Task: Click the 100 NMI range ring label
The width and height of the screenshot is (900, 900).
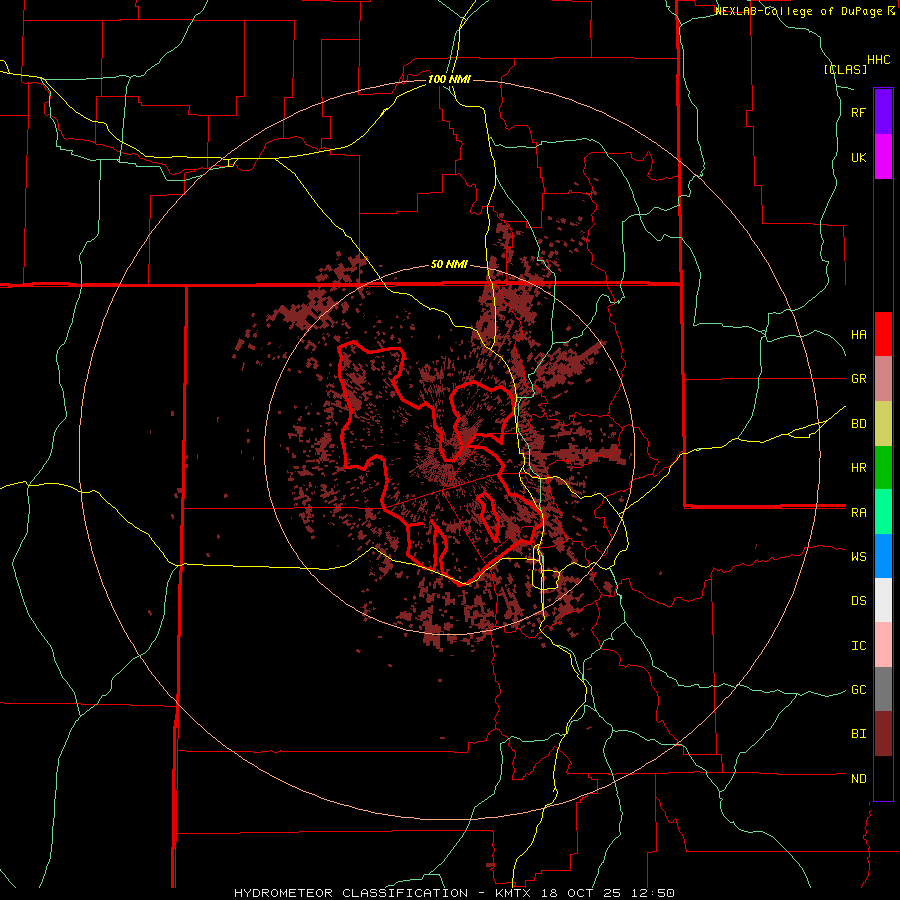Action: [449, 79]
